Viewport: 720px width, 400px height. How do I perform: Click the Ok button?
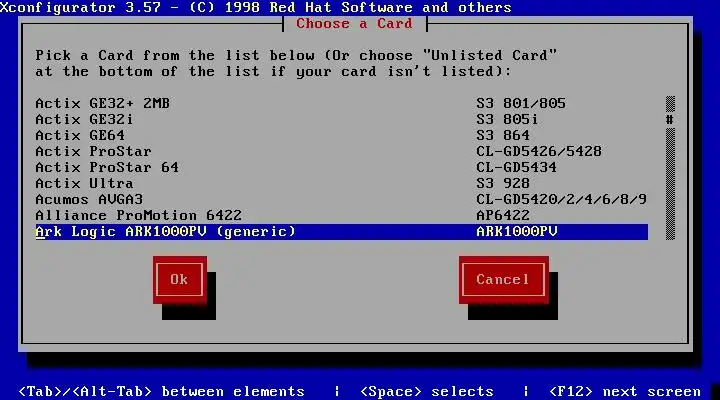click(180, 280)
